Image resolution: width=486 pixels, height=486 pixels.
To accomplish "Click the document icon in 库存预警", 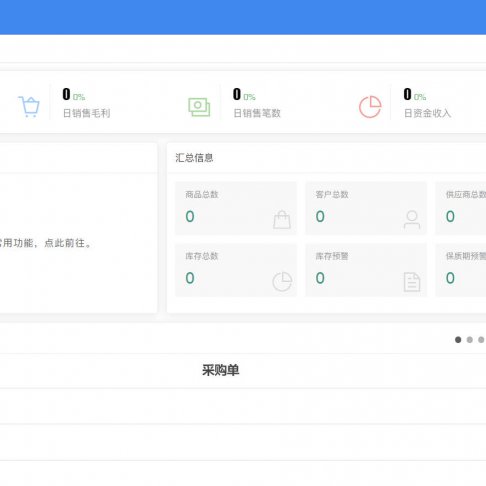I will tap(412, 282).
